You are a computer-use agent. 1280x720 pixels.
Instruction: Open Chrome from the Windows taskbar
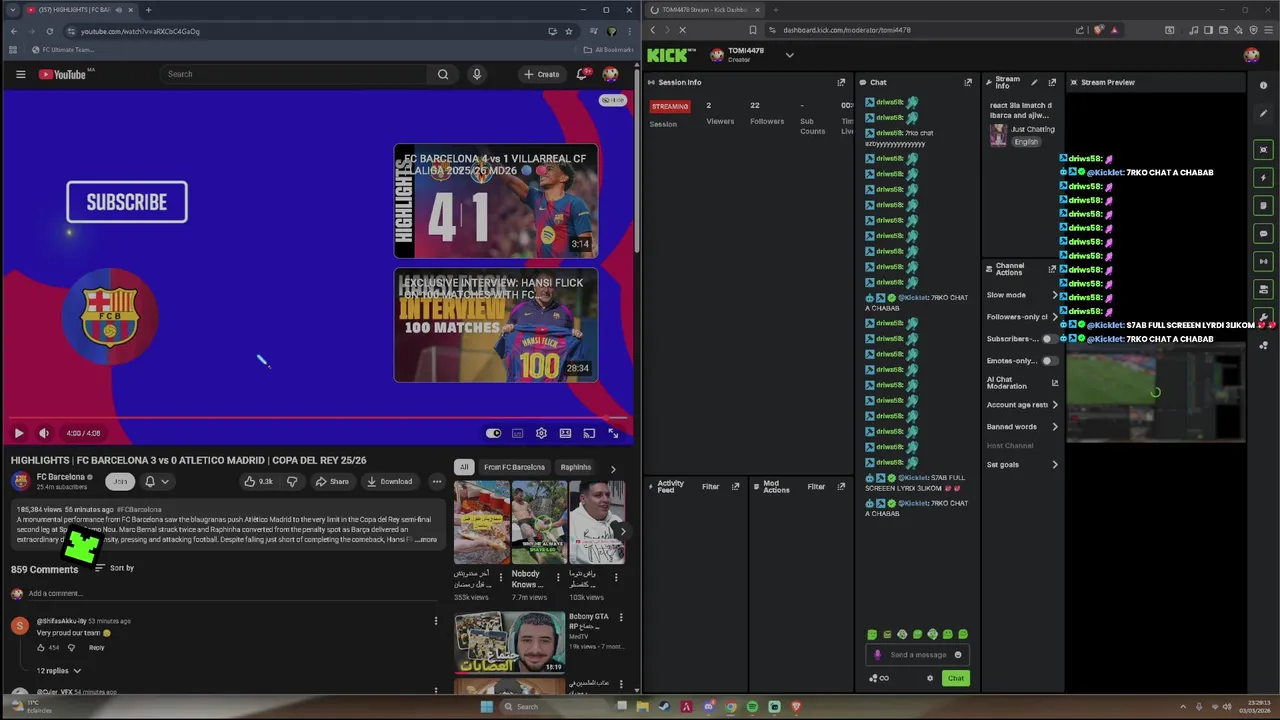[x=730, y=707]
